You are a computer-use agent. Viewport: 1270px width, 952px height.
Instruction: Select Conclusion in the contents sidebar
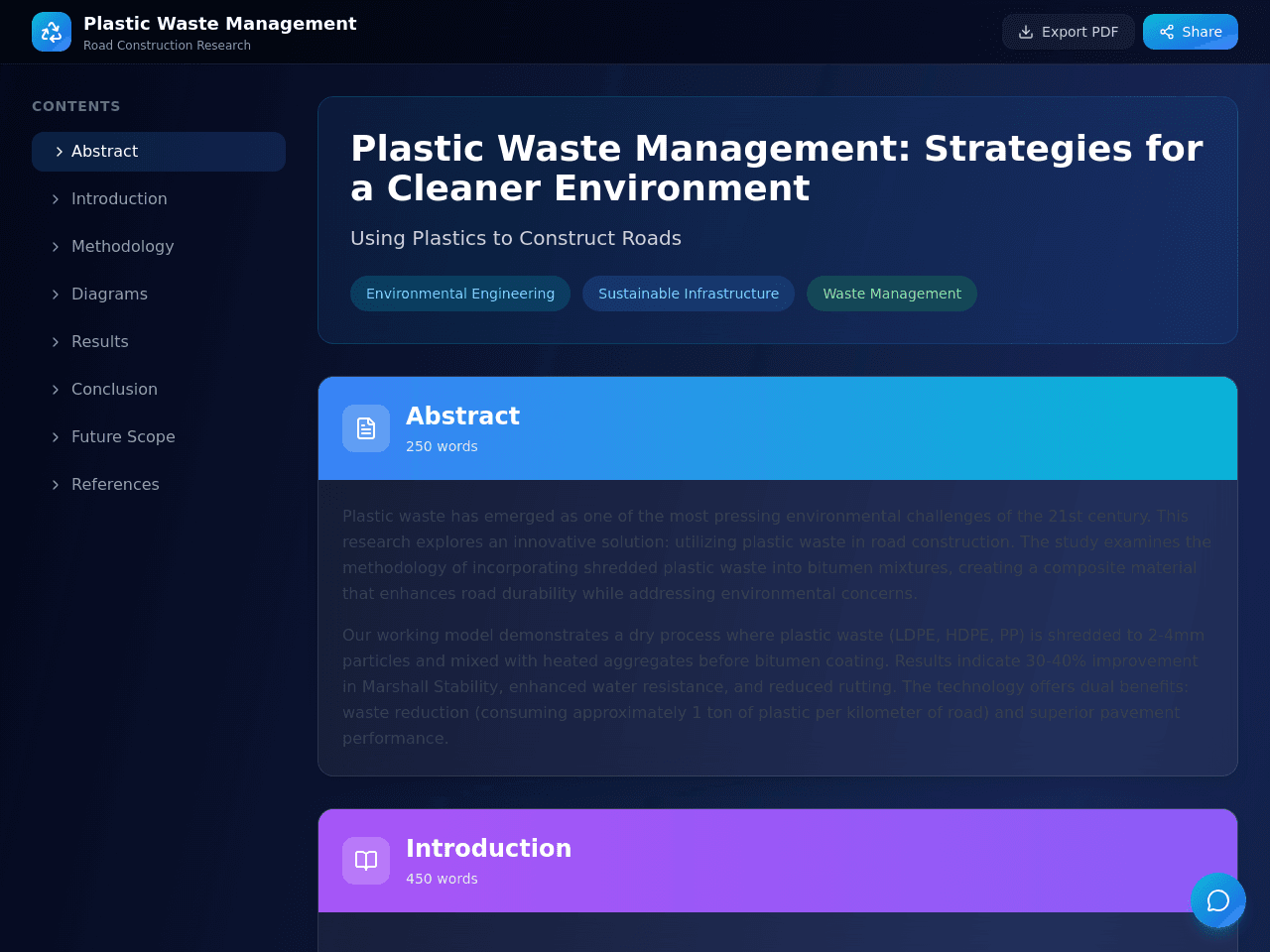159,390
